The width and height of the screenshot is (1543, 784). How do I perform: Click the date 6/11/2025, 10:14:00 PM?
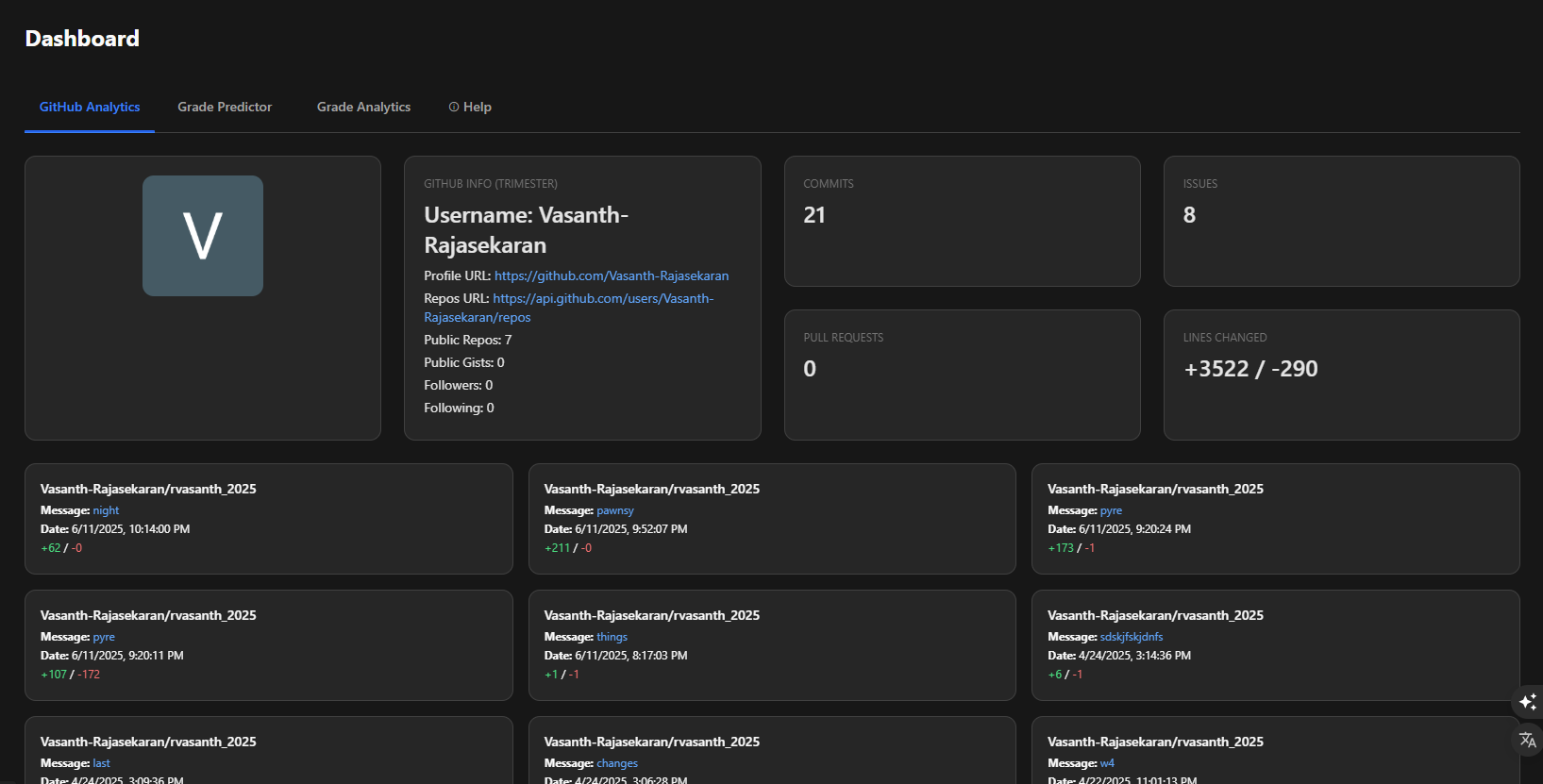131,529
